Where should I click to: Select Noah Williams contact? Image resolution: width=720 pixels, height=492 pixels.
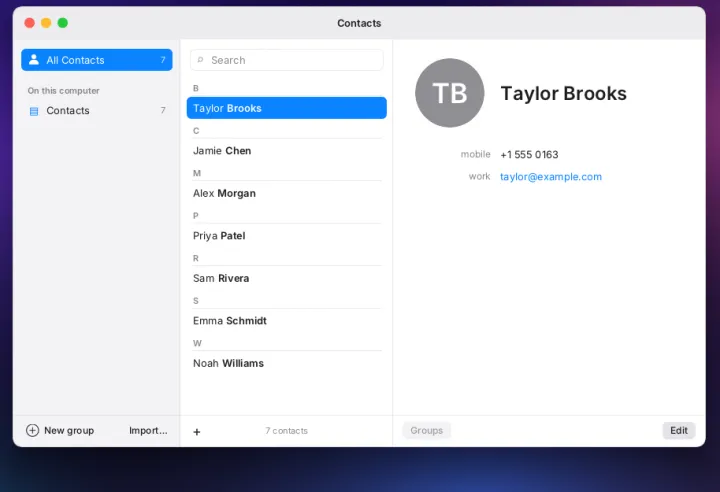(287, 363)
